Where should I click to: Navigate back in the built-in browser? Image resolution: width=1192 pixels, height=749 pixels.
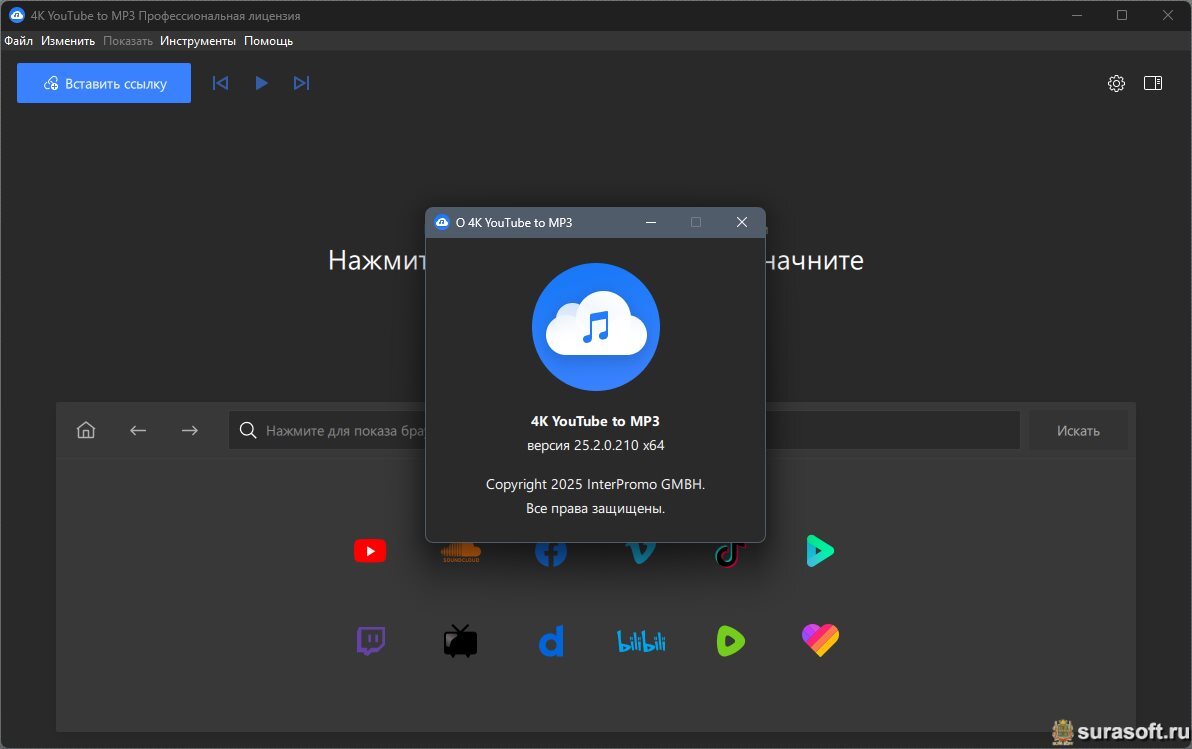pos(138,430)
